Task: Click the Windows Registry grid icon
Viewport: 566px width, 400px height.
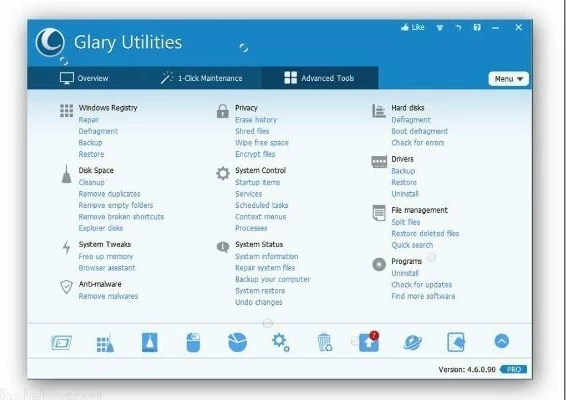Action: (66, 110)
